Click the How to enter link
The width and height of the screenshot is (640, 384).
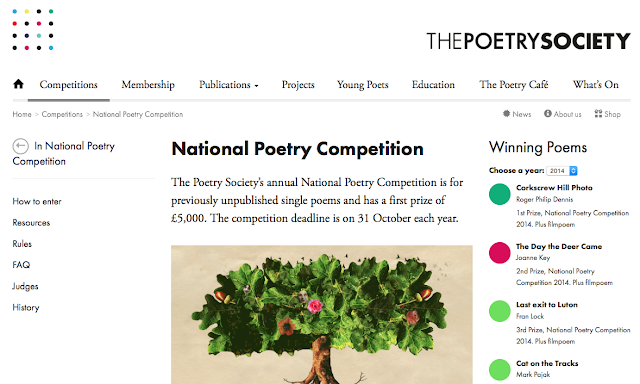pyautogui.click(x=37, y=202)
